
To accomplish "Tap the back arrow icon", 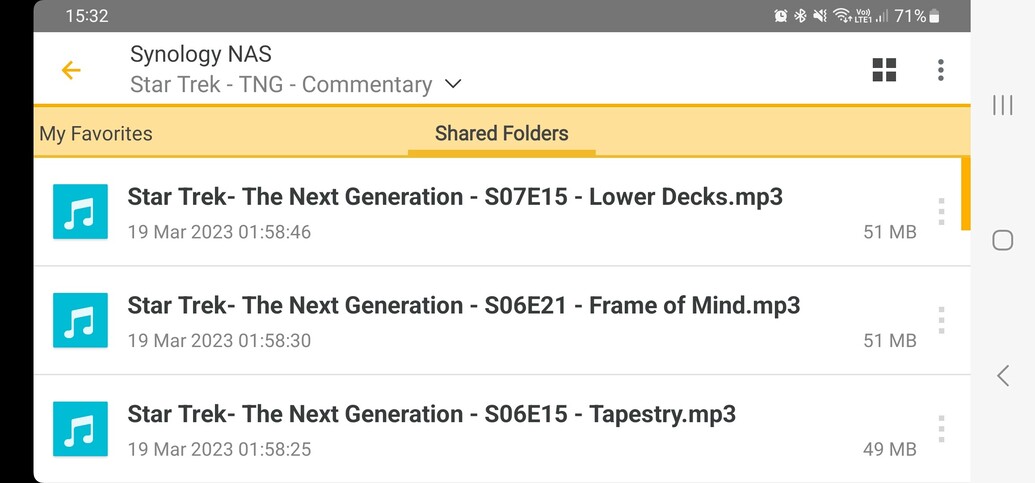I will [x=70, y=70].
